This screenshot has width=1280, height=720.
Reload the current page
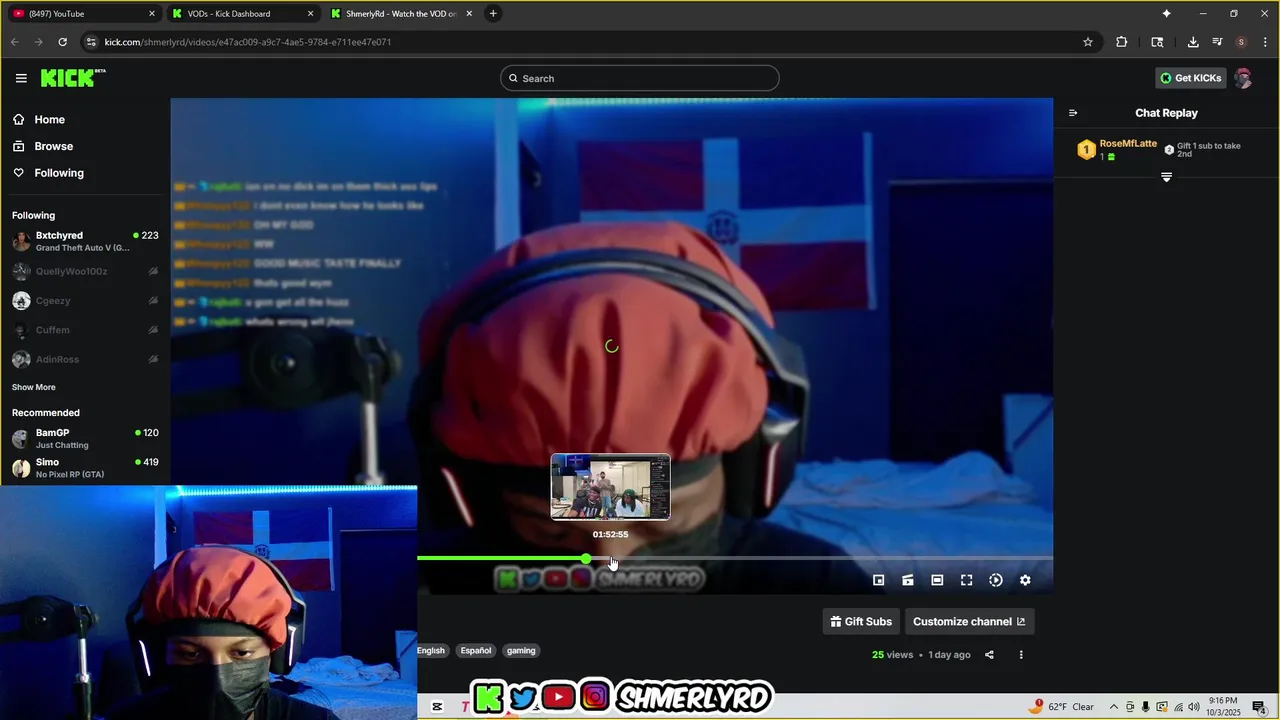click(62, 42)
